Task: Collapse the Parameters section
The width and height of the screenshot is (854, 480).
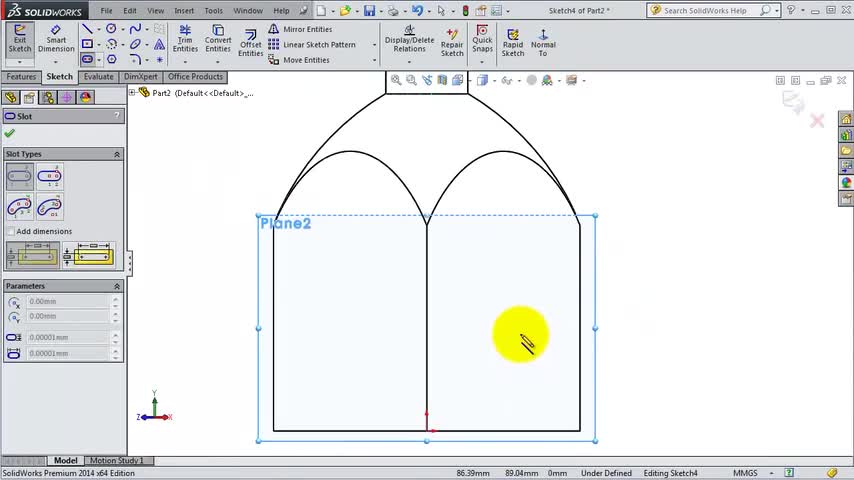Action: tap(116, 286)
